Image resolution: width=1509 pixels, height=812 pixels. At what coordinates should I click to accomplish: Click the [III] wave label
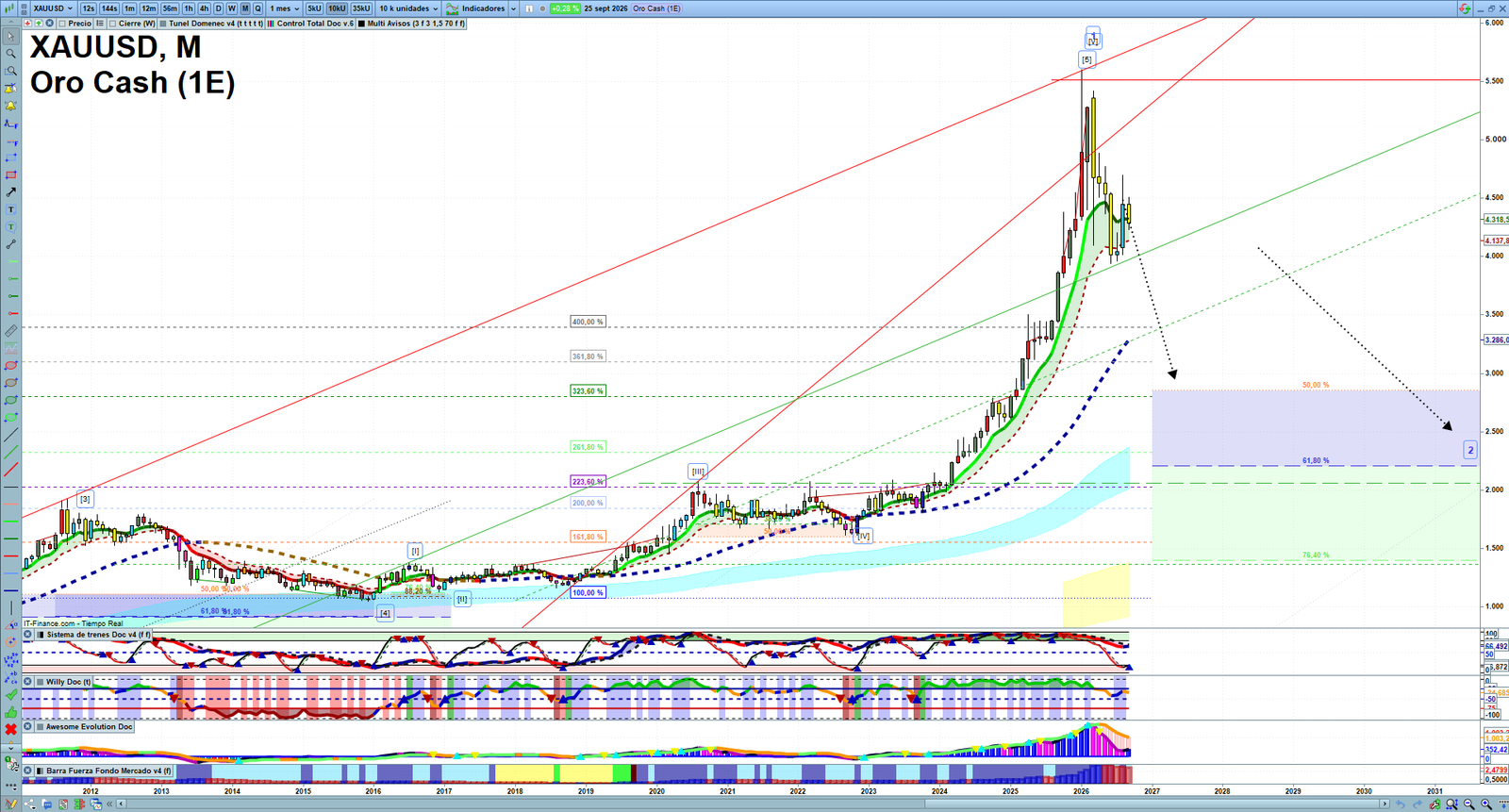pos(698,472)
